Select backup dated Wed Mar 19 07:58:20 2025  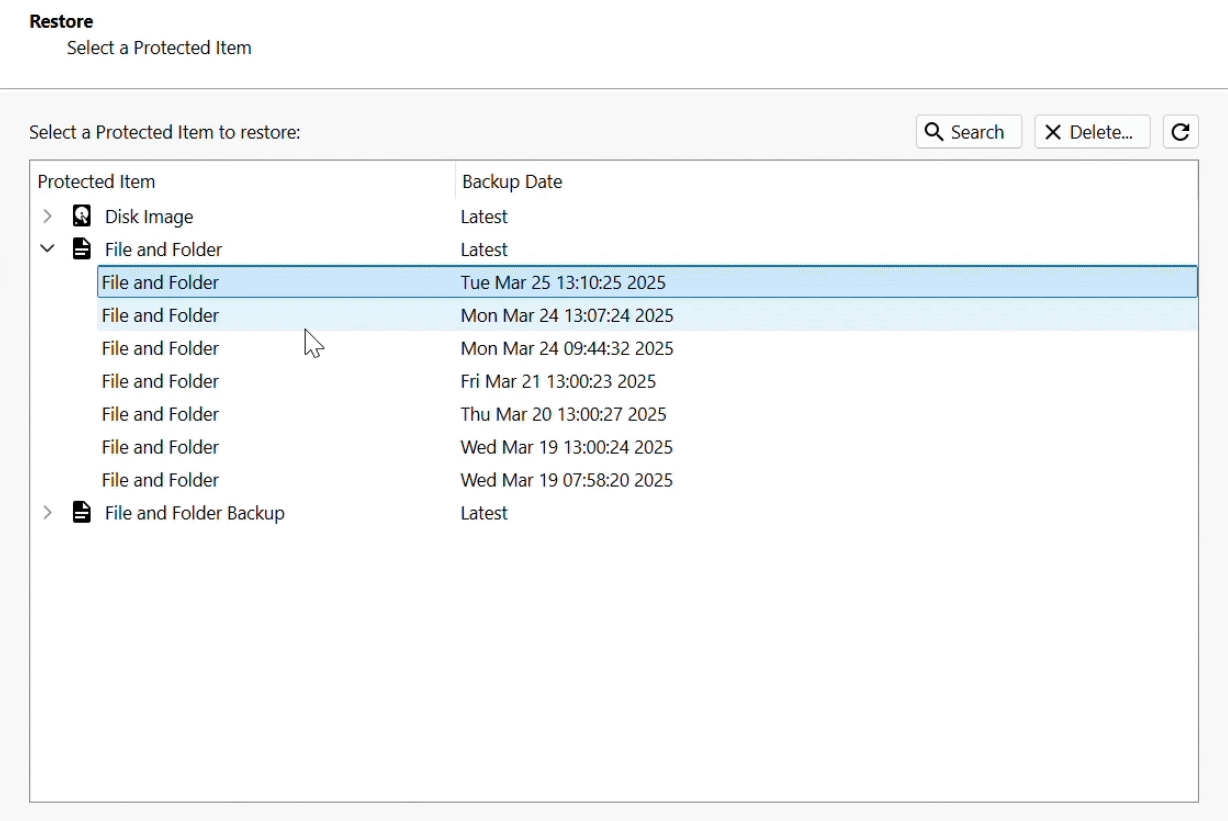(x=647, y=480)
